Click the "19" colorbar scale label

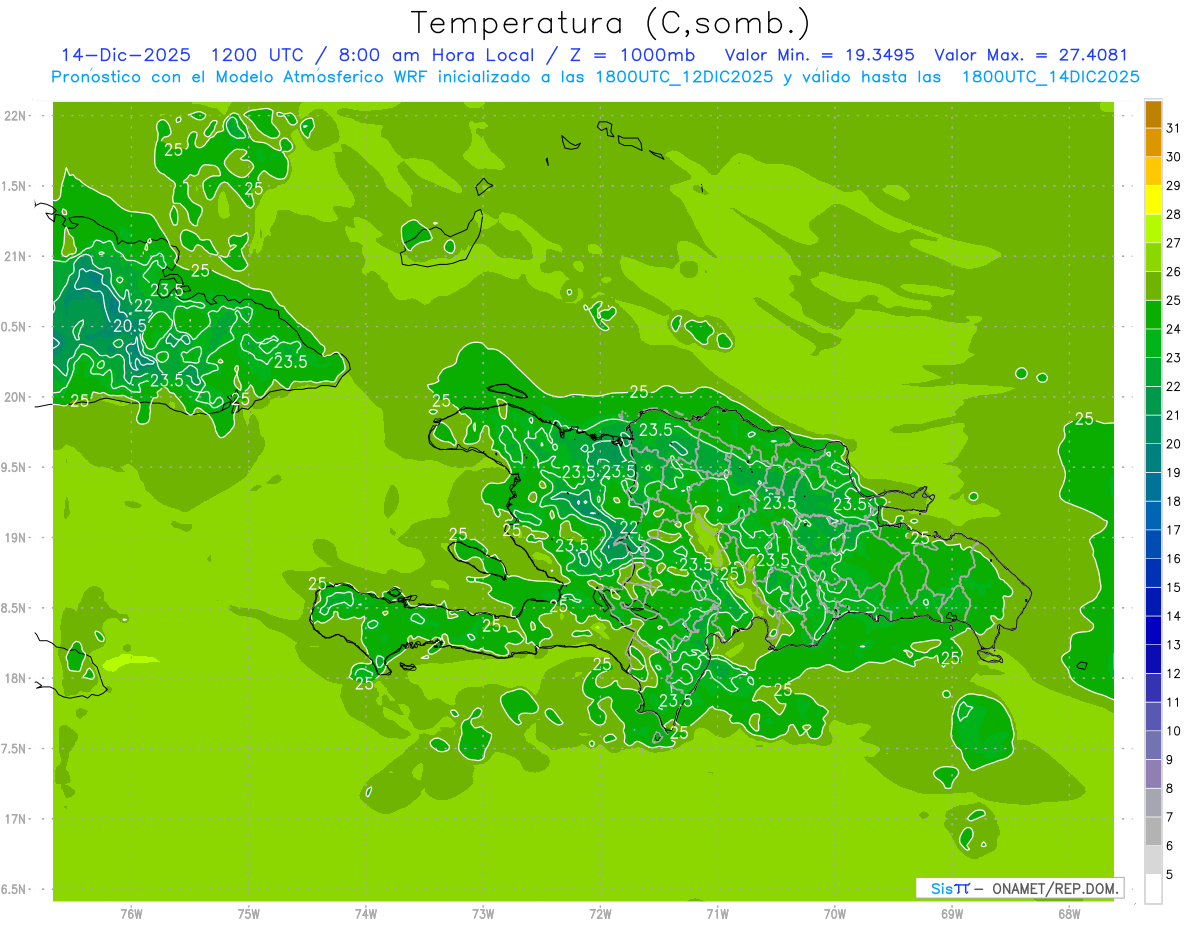tap(1174, 473)
